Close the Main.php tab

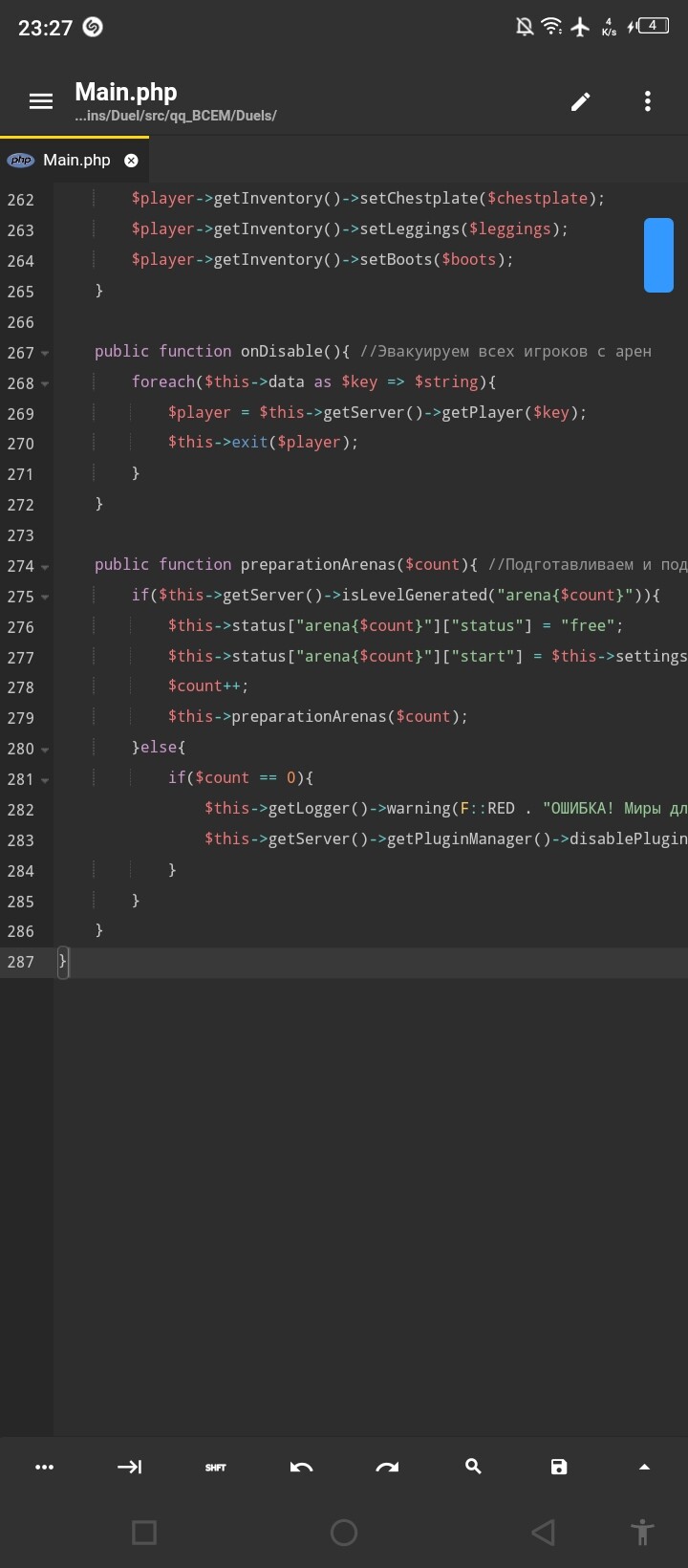click(x=131, y=161)
